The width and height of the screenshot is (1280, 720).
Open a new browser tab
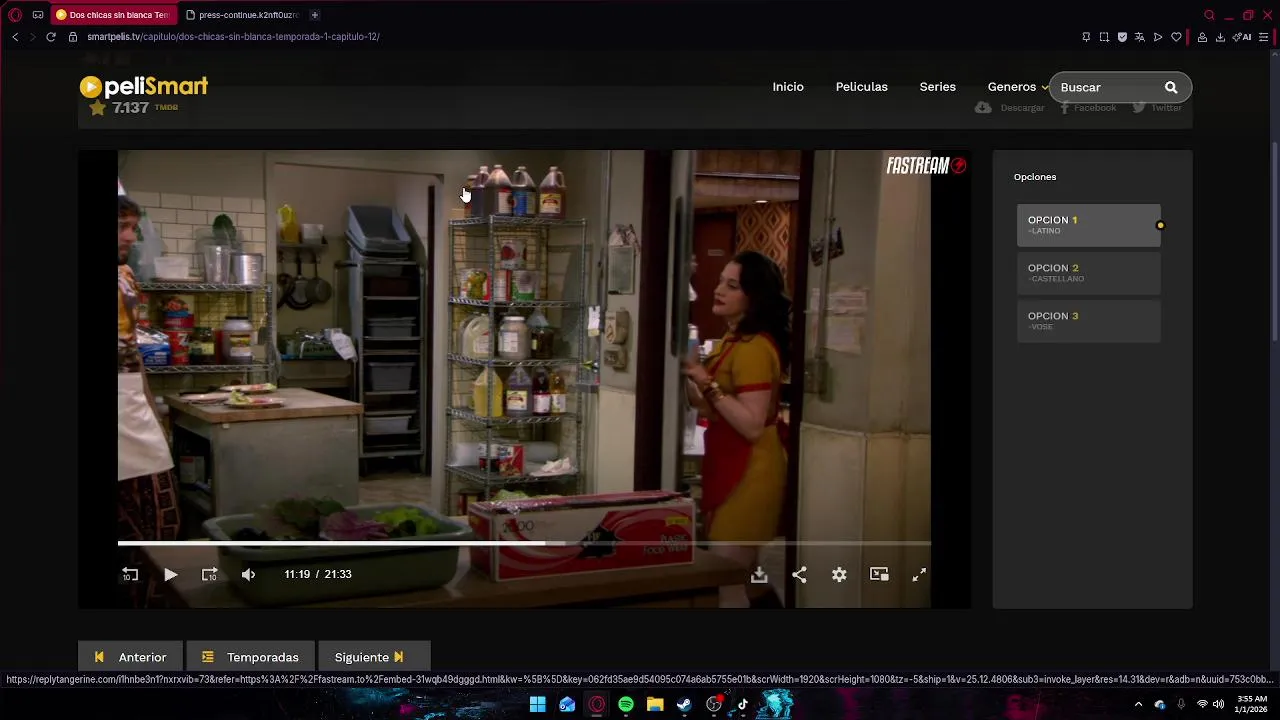[314, 15]
